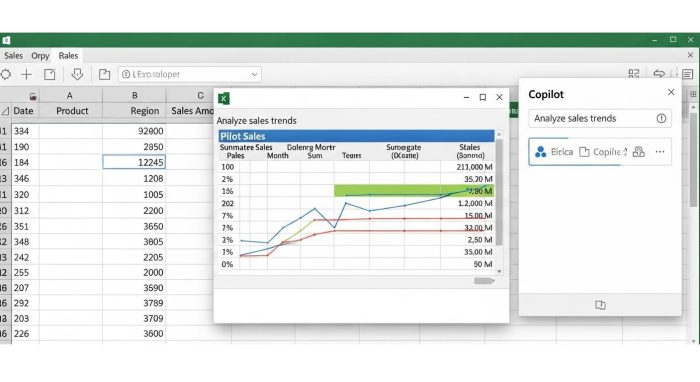Click the green Excel icon in the dialog title
The image size is (700, 382).
tap(224, 98)
